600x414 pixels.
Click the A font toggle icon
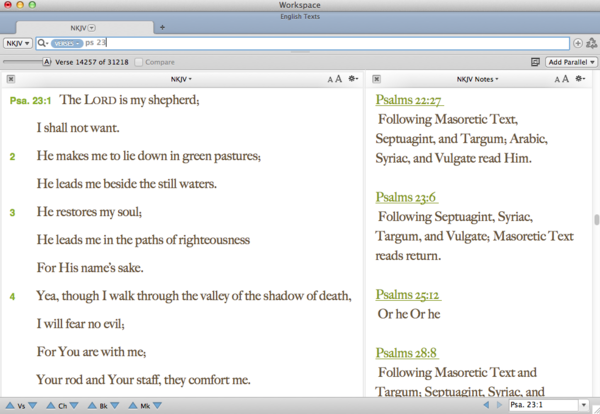pos(47,62)
